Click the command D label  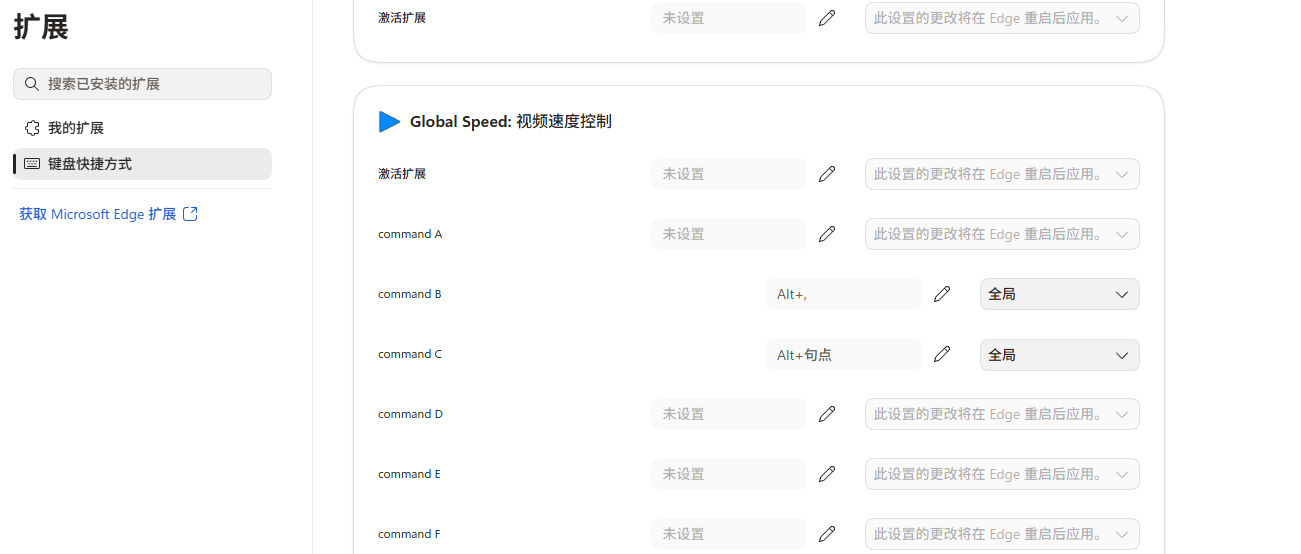coord(410,414)
